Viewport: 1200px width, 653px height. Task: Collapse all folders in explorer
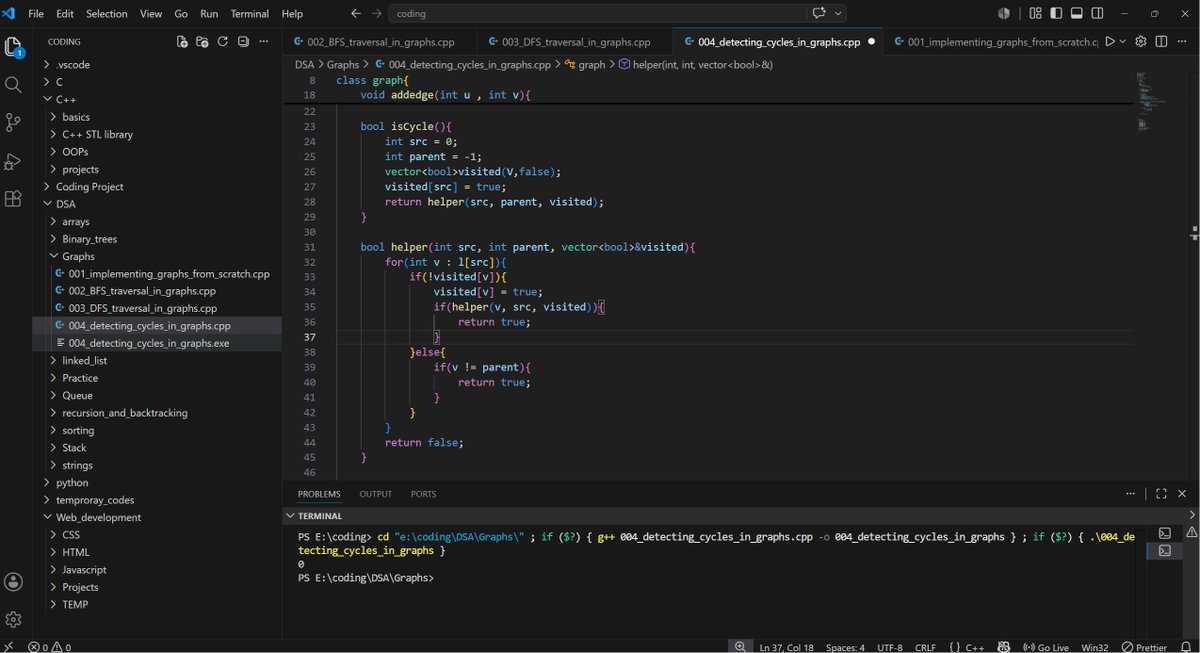(243, 42)
